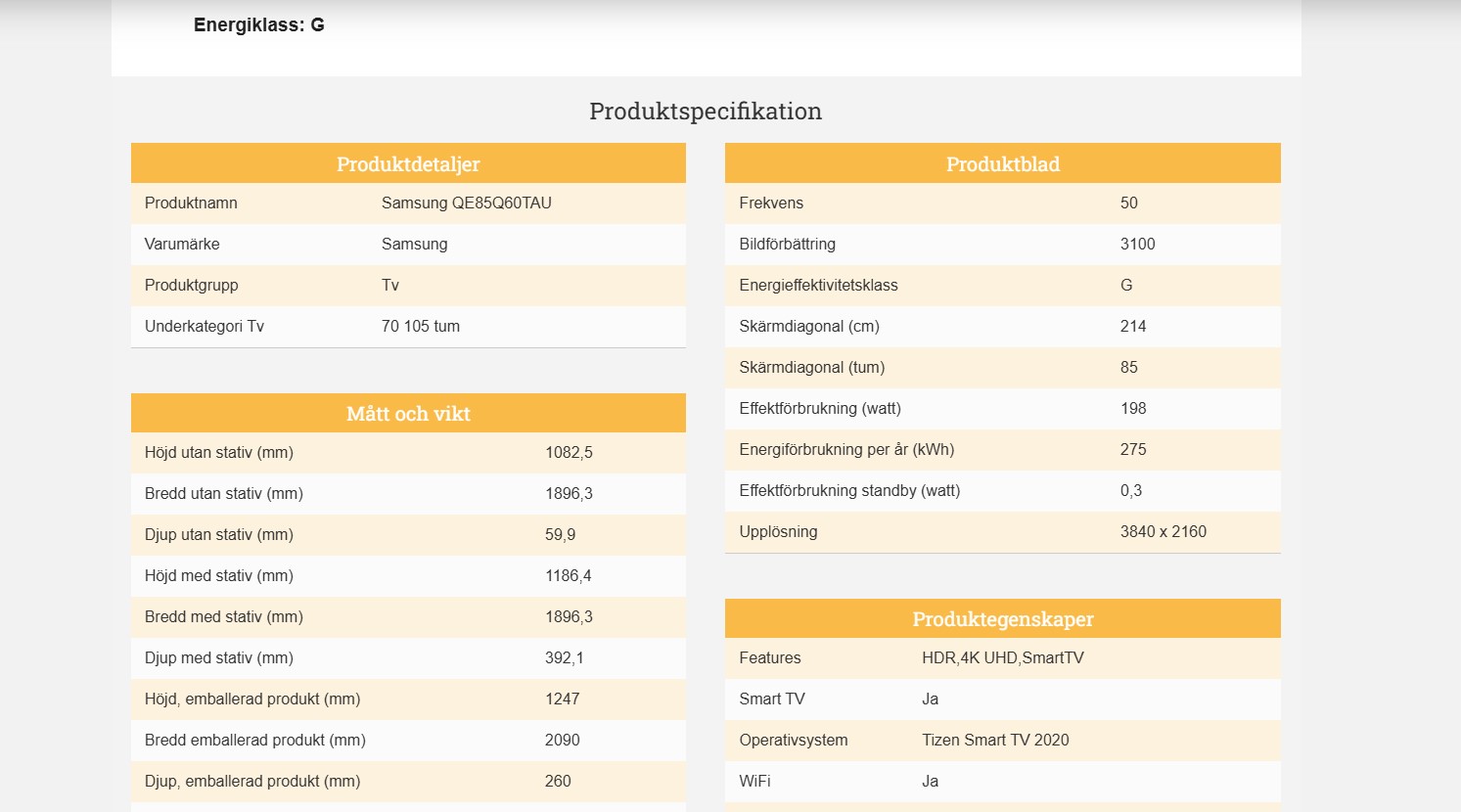
Task: Click the Varumärke row label
Action: [182, 245]
